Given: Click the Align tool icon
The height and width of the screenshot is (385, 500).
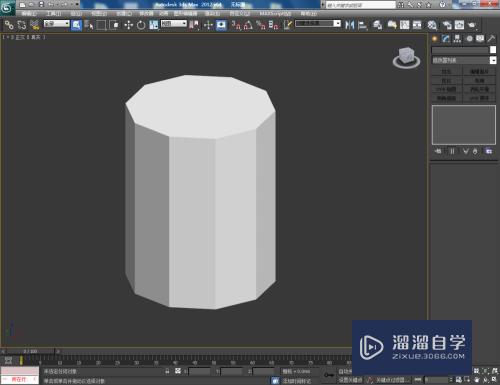Looking at the screenshot, I should [362, 25].
